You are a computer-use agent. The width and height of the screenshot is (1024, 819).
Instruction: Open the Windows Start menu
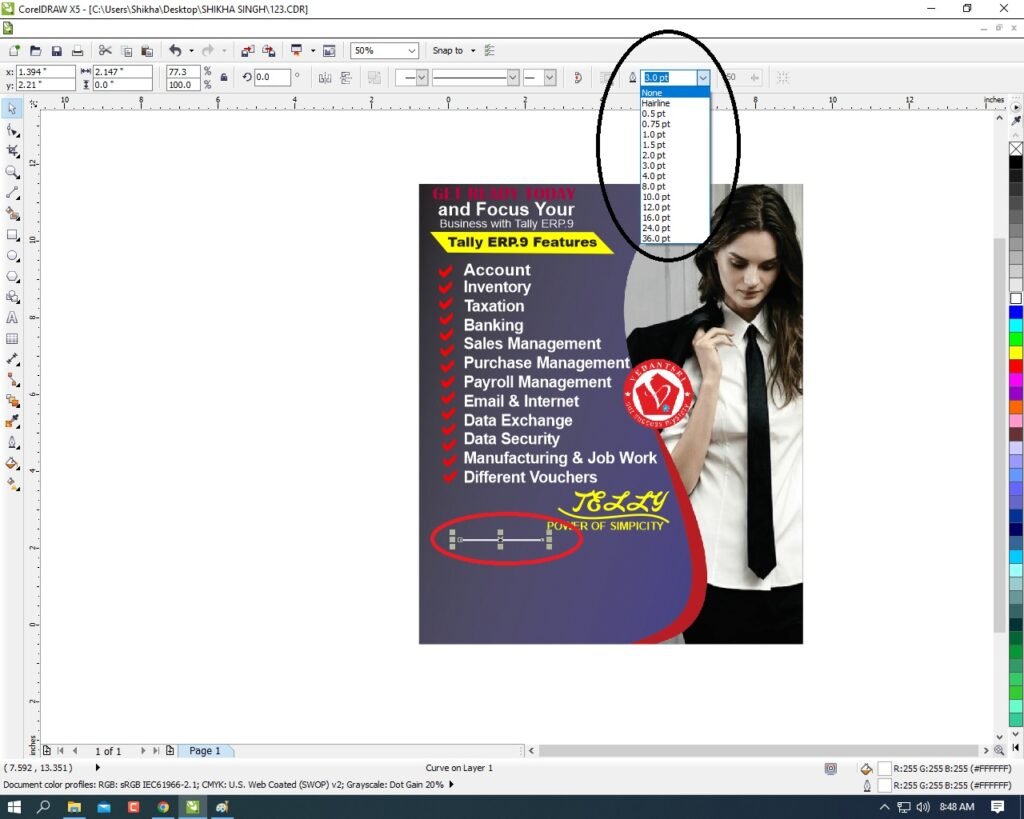[14, 807]
